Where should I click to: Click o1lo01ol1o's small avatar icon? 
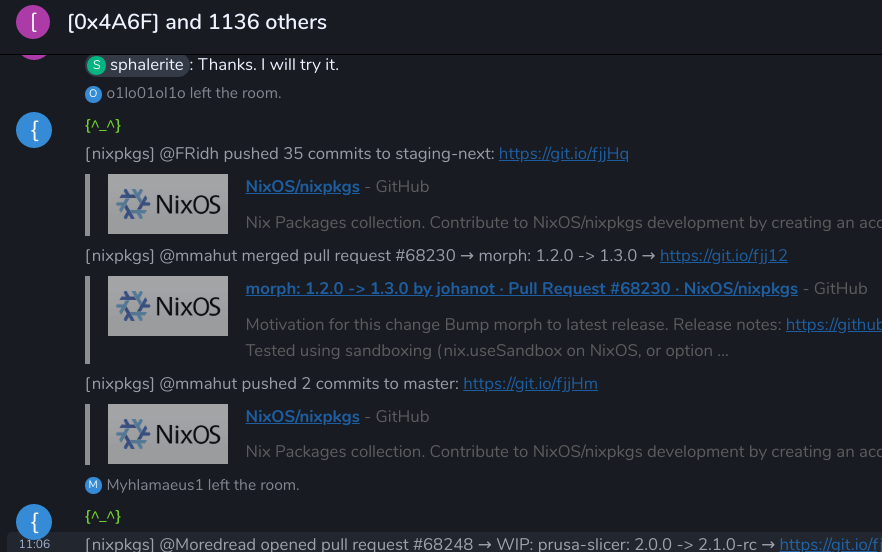click(x=94, y=94)
